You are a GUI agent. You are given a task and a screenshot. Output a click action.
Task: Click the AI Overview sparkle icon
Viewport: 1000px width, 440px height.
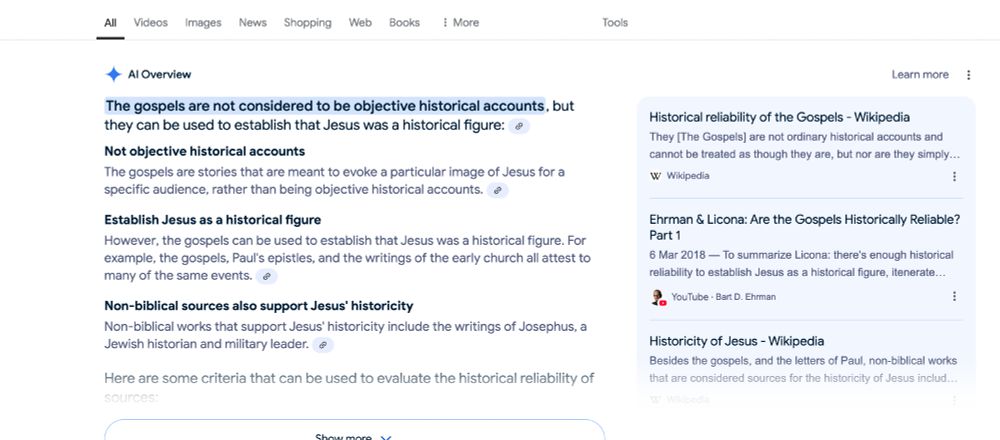(x=114, y=75)
